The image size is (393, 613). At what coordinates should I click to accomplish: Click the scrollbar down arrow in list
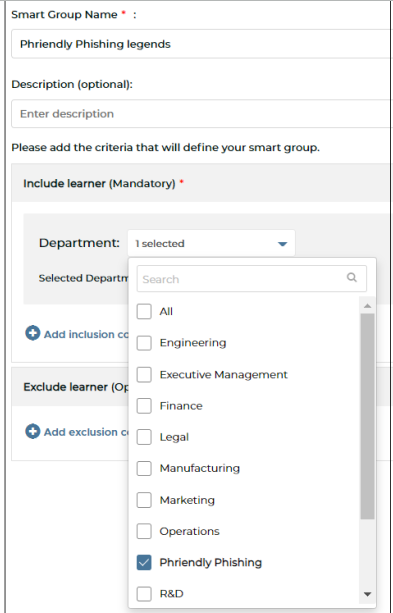point(367,594)
